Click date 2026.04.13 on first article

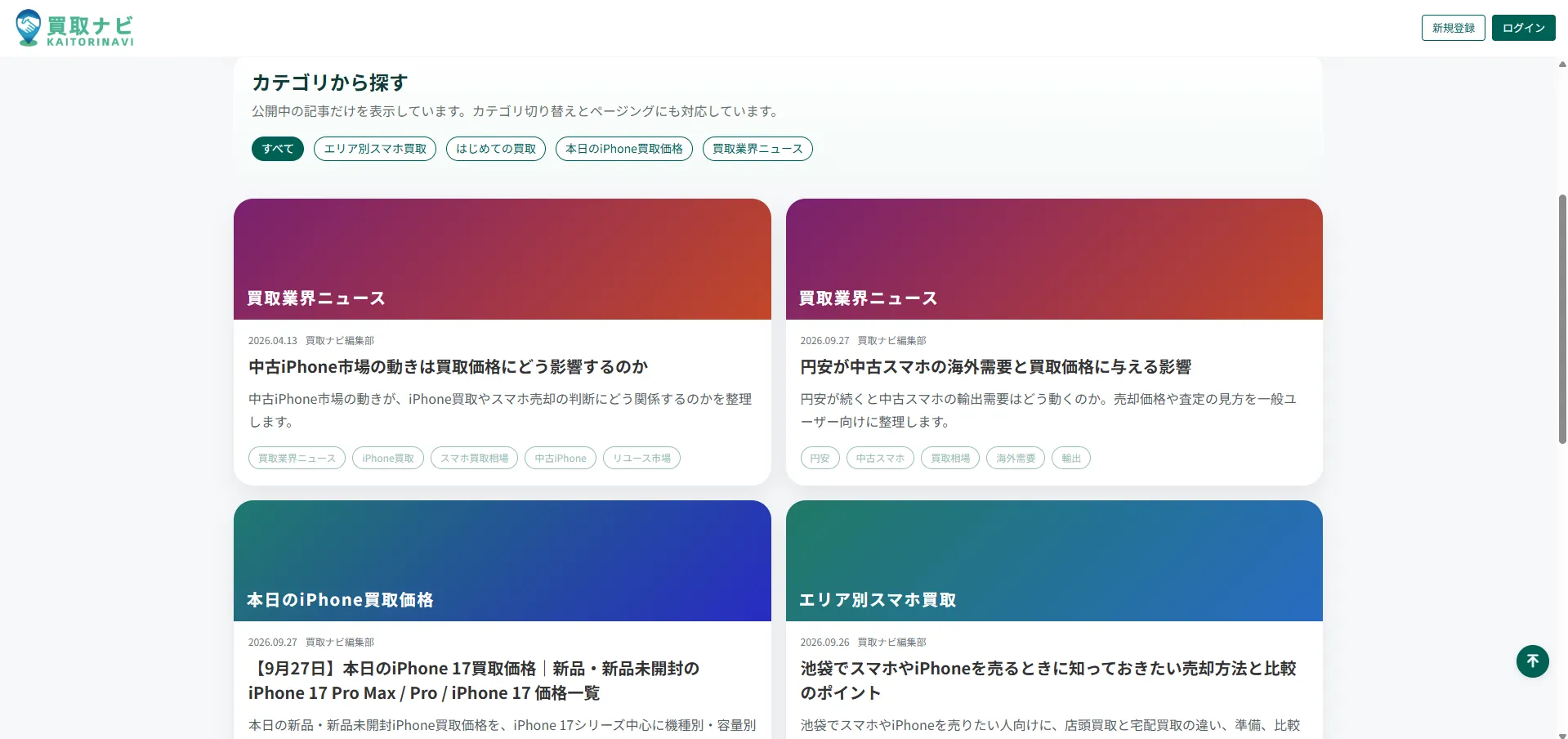point(273,341)
